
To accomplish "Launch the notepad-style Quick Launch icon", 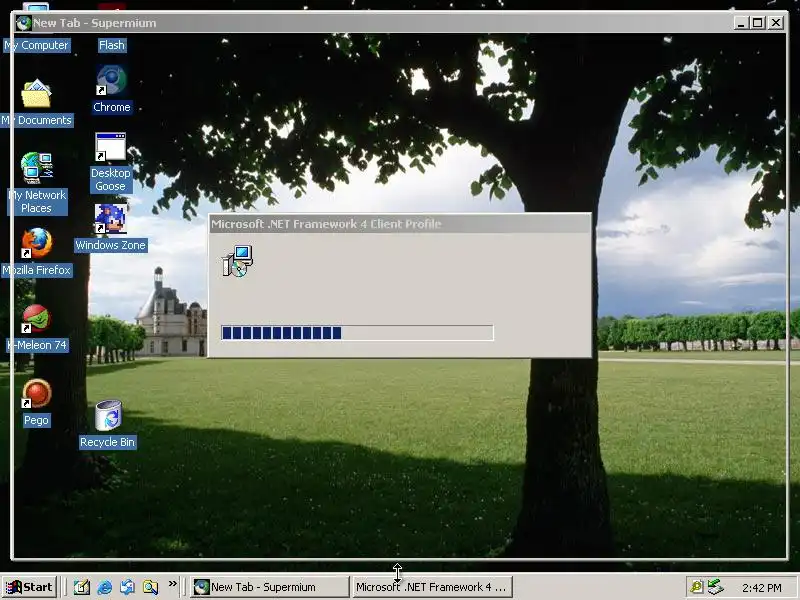I will click(x=82, y=587).
